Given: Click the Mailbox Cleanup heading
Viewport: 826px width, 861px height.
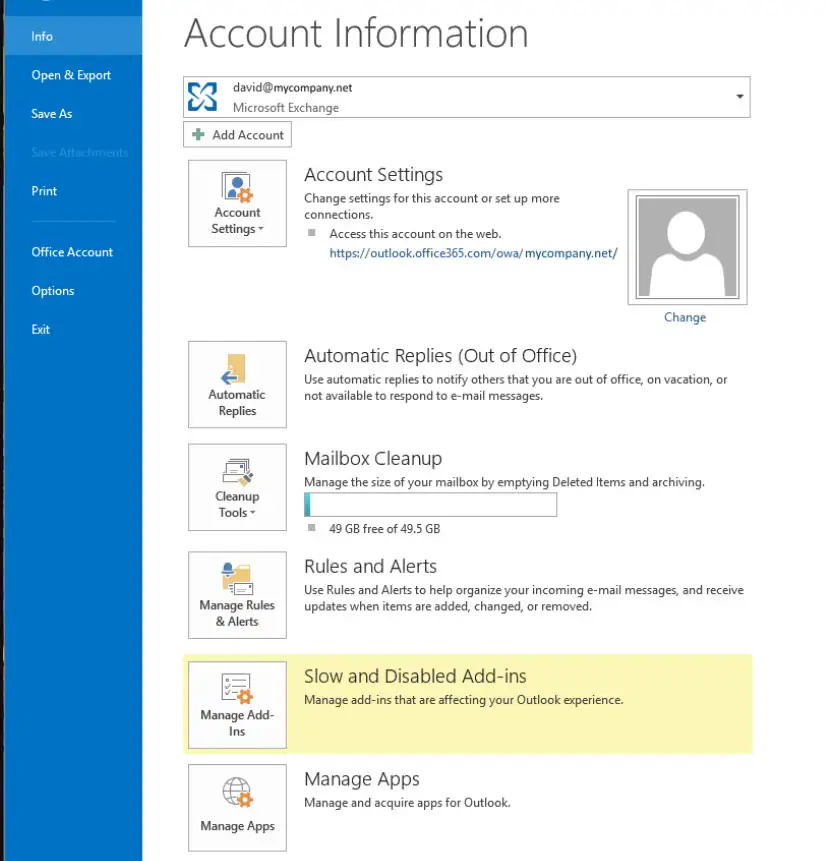Looking at the screenshot, I should click(x=373, y=459).
